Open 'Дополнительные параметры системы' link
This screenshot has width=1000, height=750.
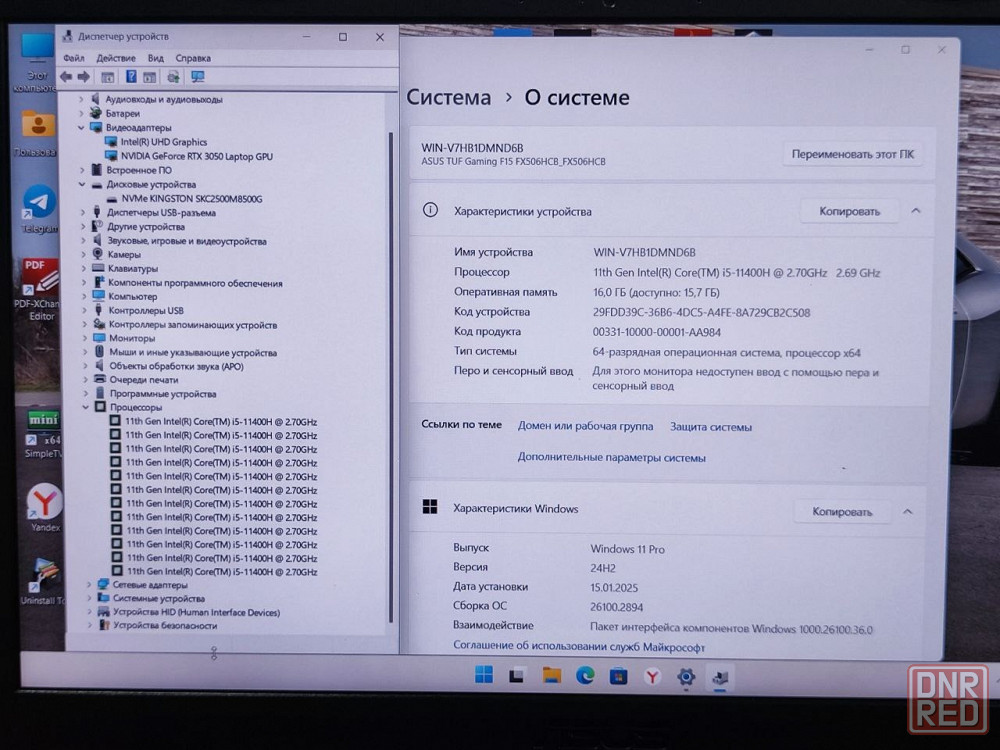(x=611, y=457)
